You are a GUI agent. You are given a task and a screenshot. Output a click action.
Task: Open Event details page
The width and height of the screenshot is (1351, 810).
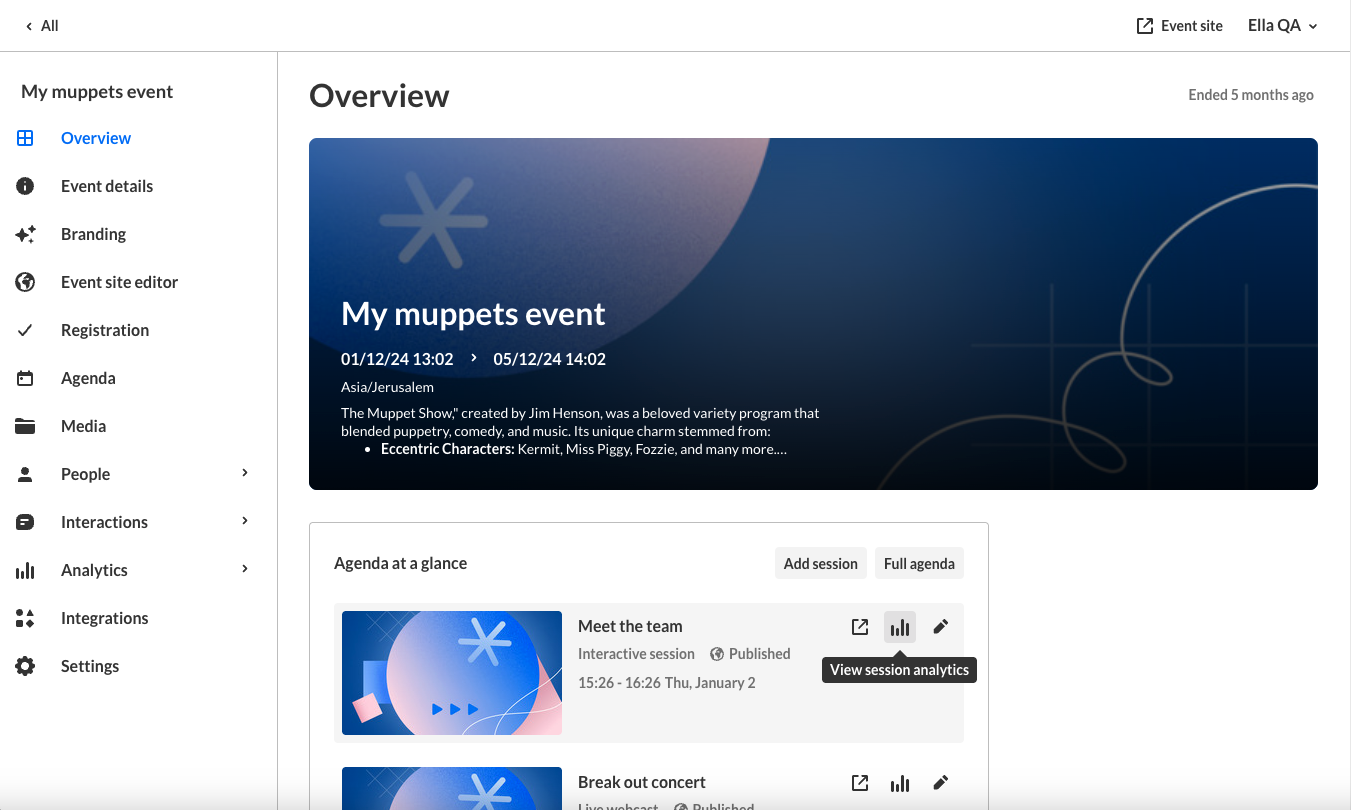(x=107, y=186)
